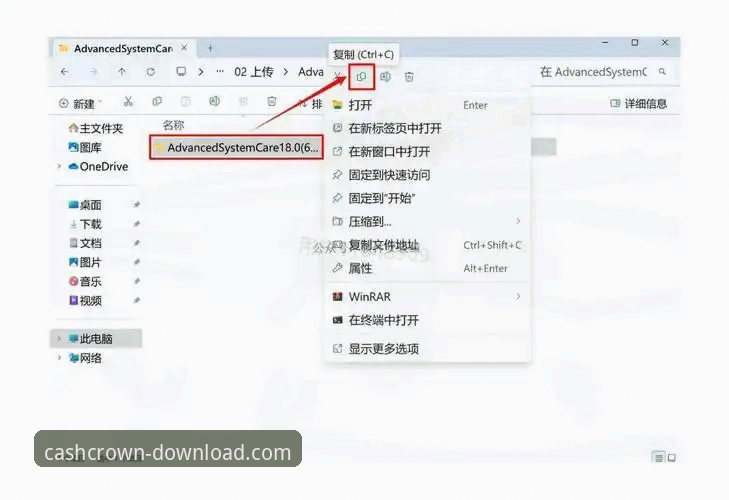This screenshot has height=500, width=729.
Task: Select the AdvancedSystemCare tab
Action: 123,48
